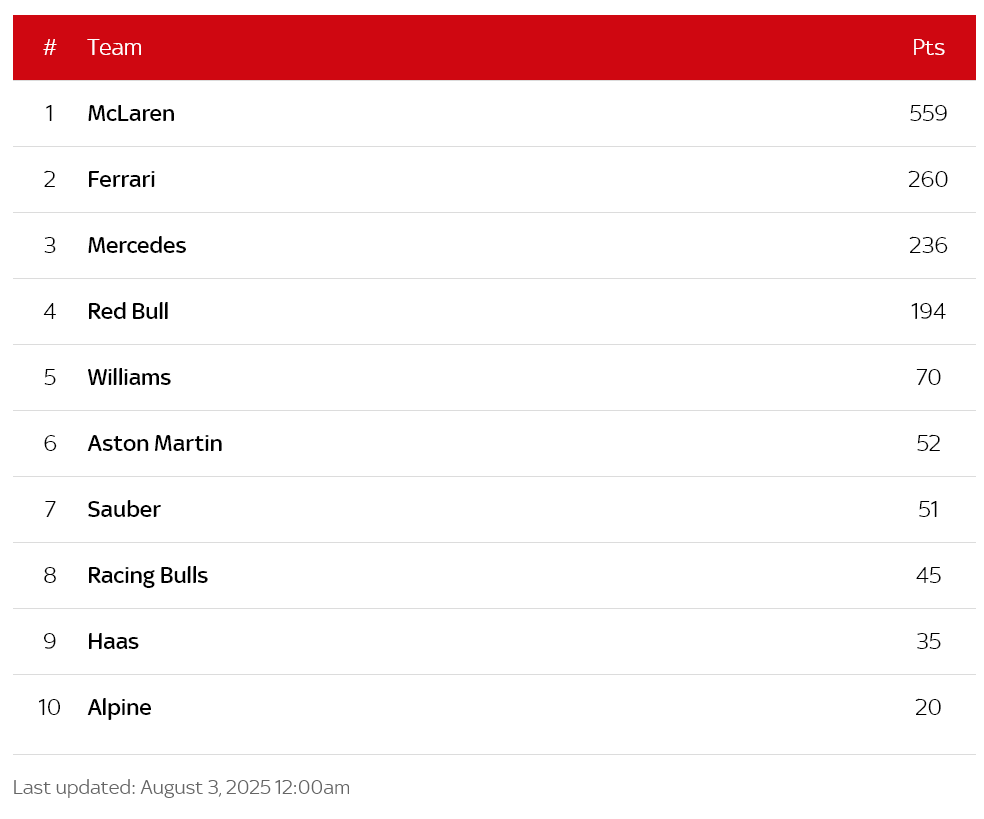Click the Alpine team name
The image size is (984, 819).
[119, 708]
